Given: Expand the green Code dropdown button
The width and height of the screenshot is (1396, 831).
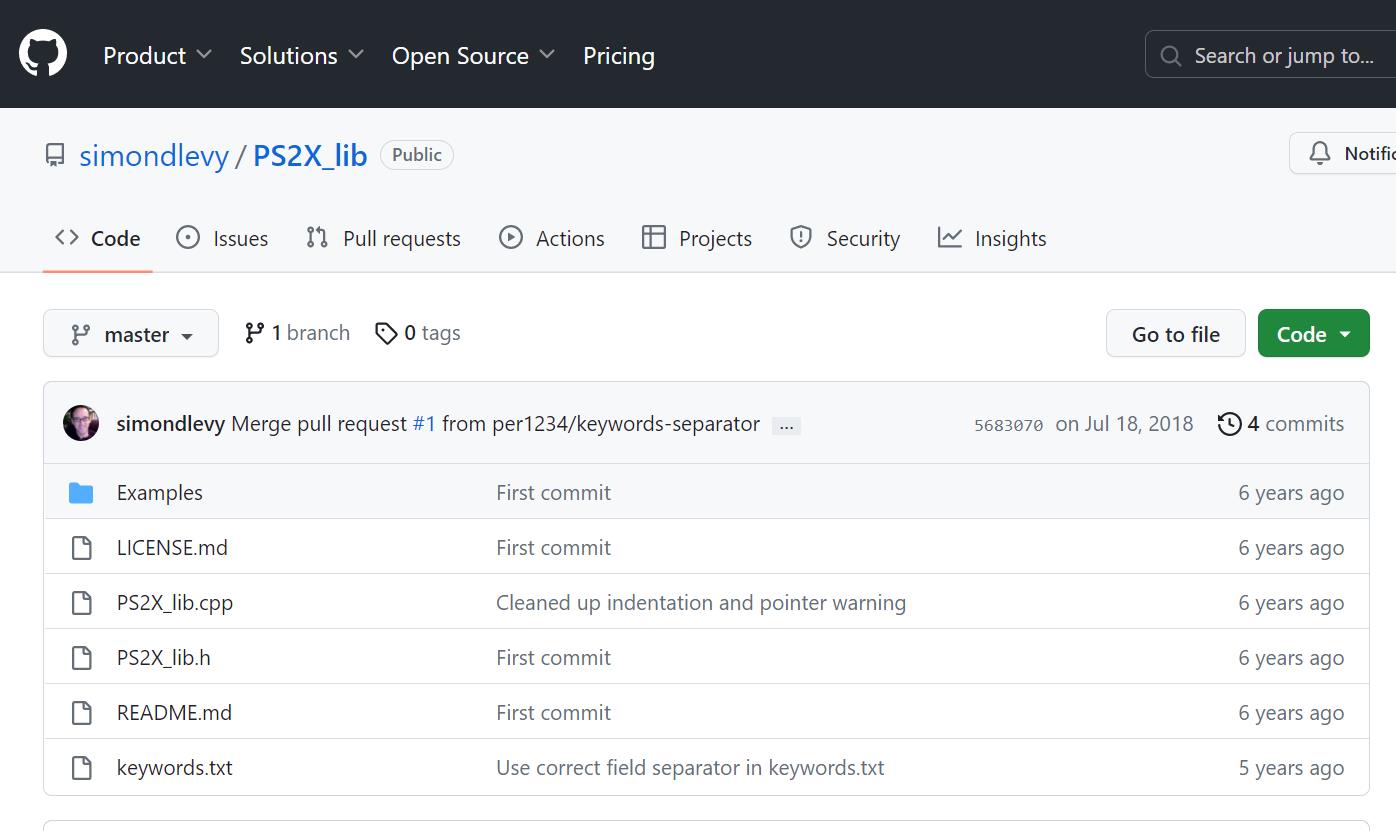Looking at the screenshot, I should [1313, 334].
